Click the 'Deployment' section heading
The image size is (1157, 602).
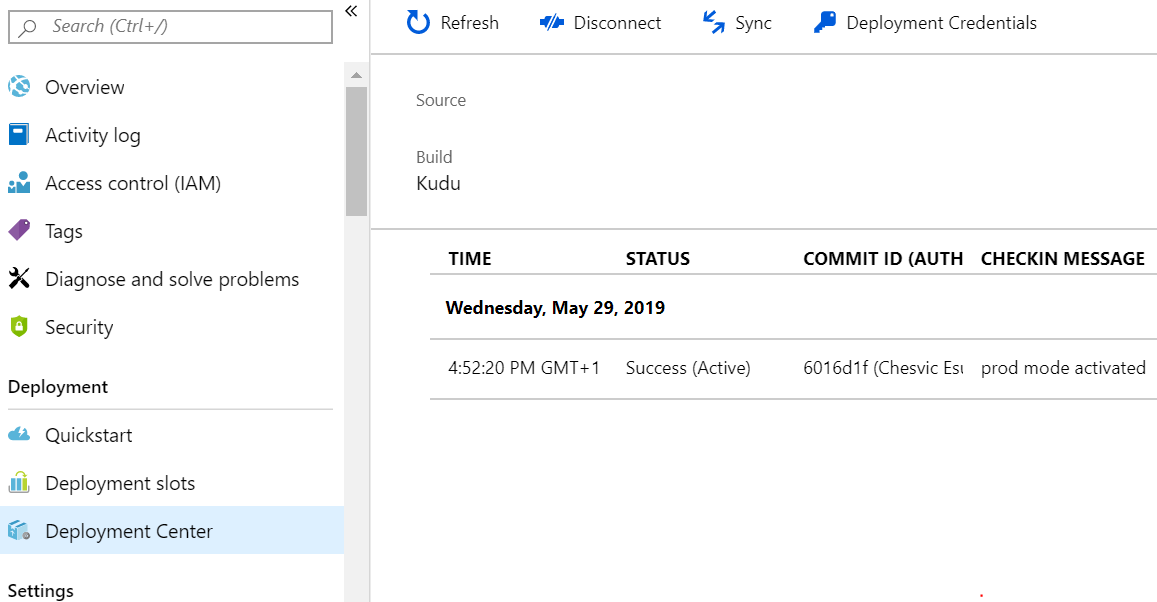point(58,387)
